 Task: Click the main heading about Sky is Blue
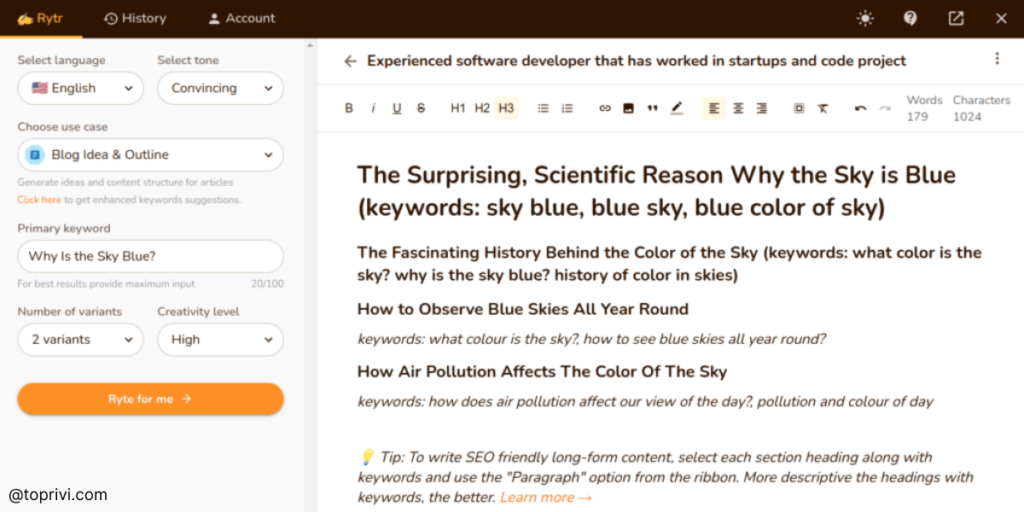pyautogui.click(x=656, y=191)
